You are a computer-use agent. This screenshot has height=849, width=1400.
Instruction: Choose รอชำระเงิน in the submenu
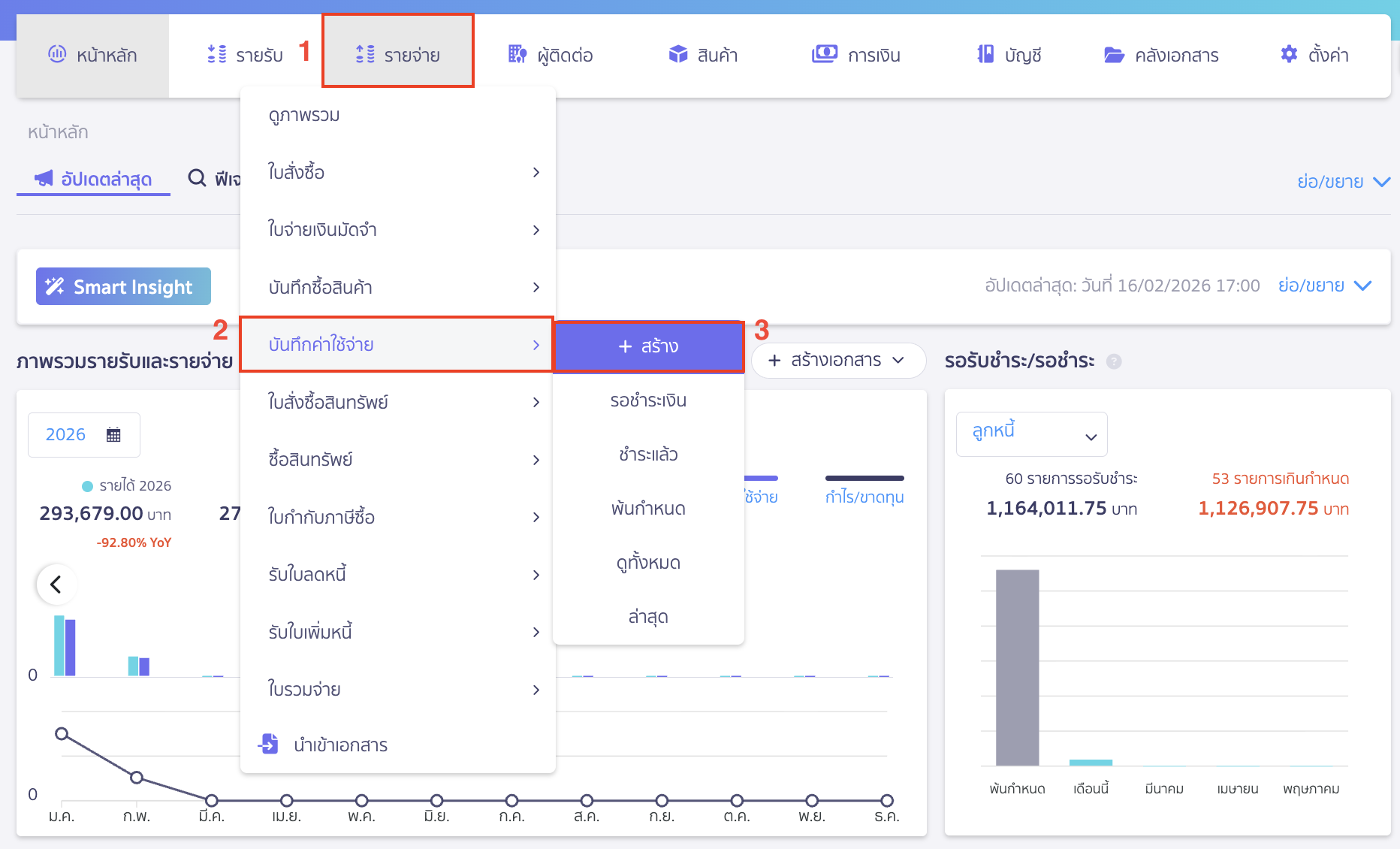click(x=648, y=400)
